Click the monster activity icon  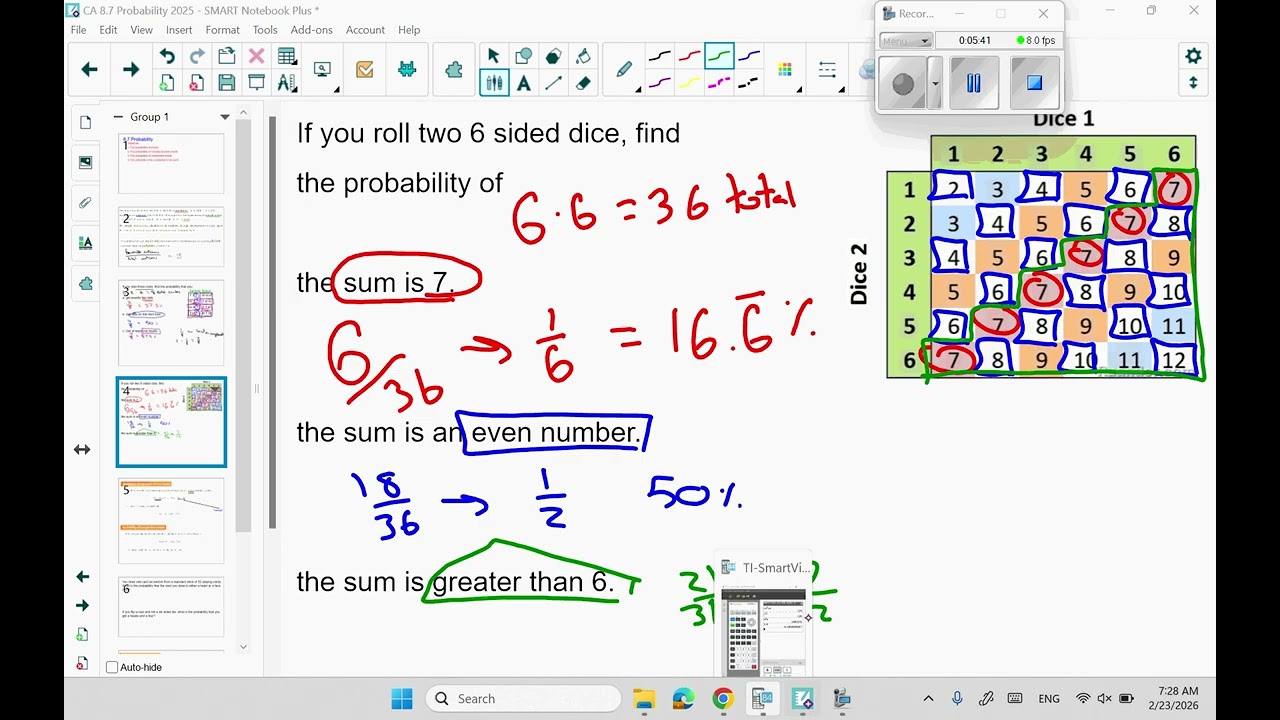coord(407,69)
